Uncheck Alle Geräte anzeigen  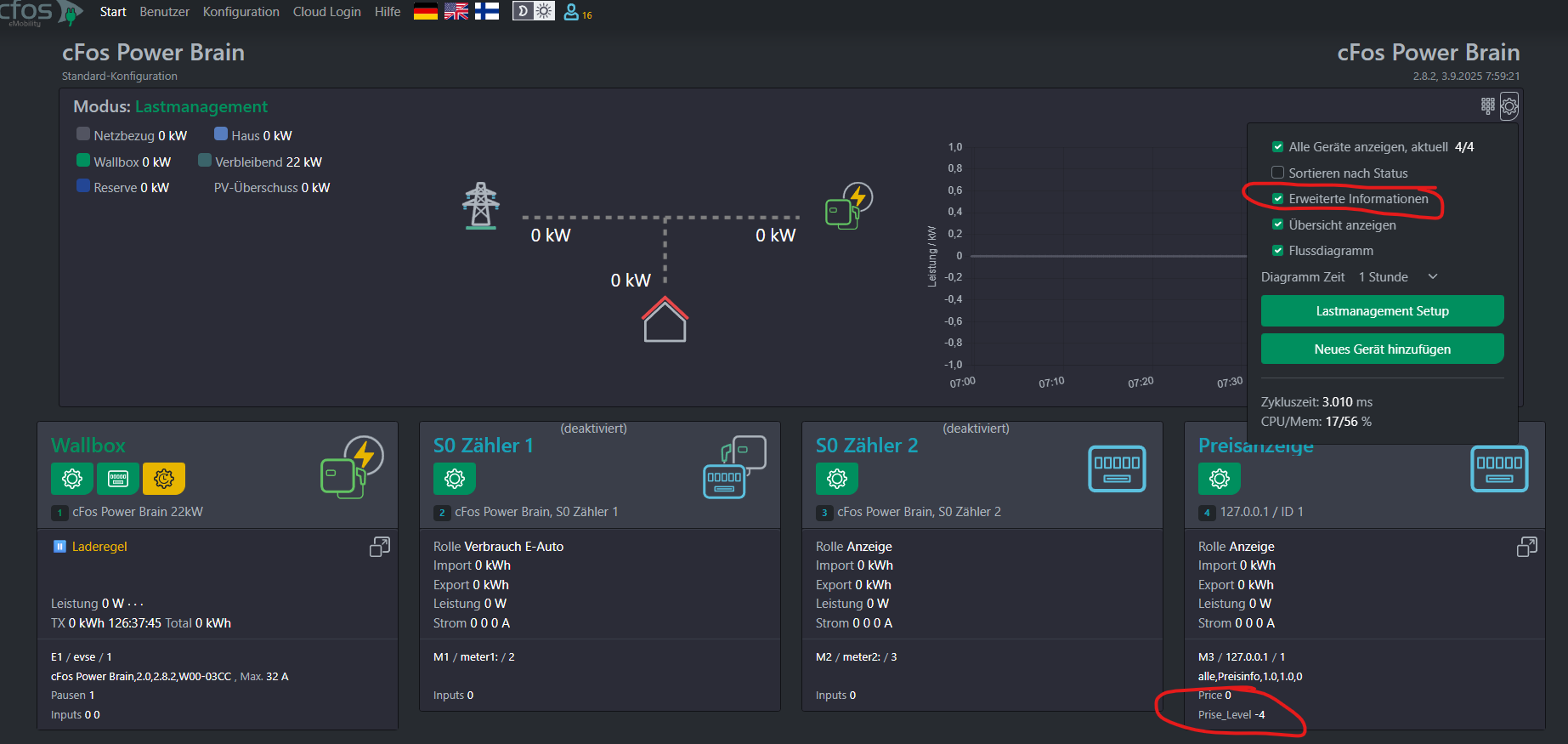pos(1277,147)
